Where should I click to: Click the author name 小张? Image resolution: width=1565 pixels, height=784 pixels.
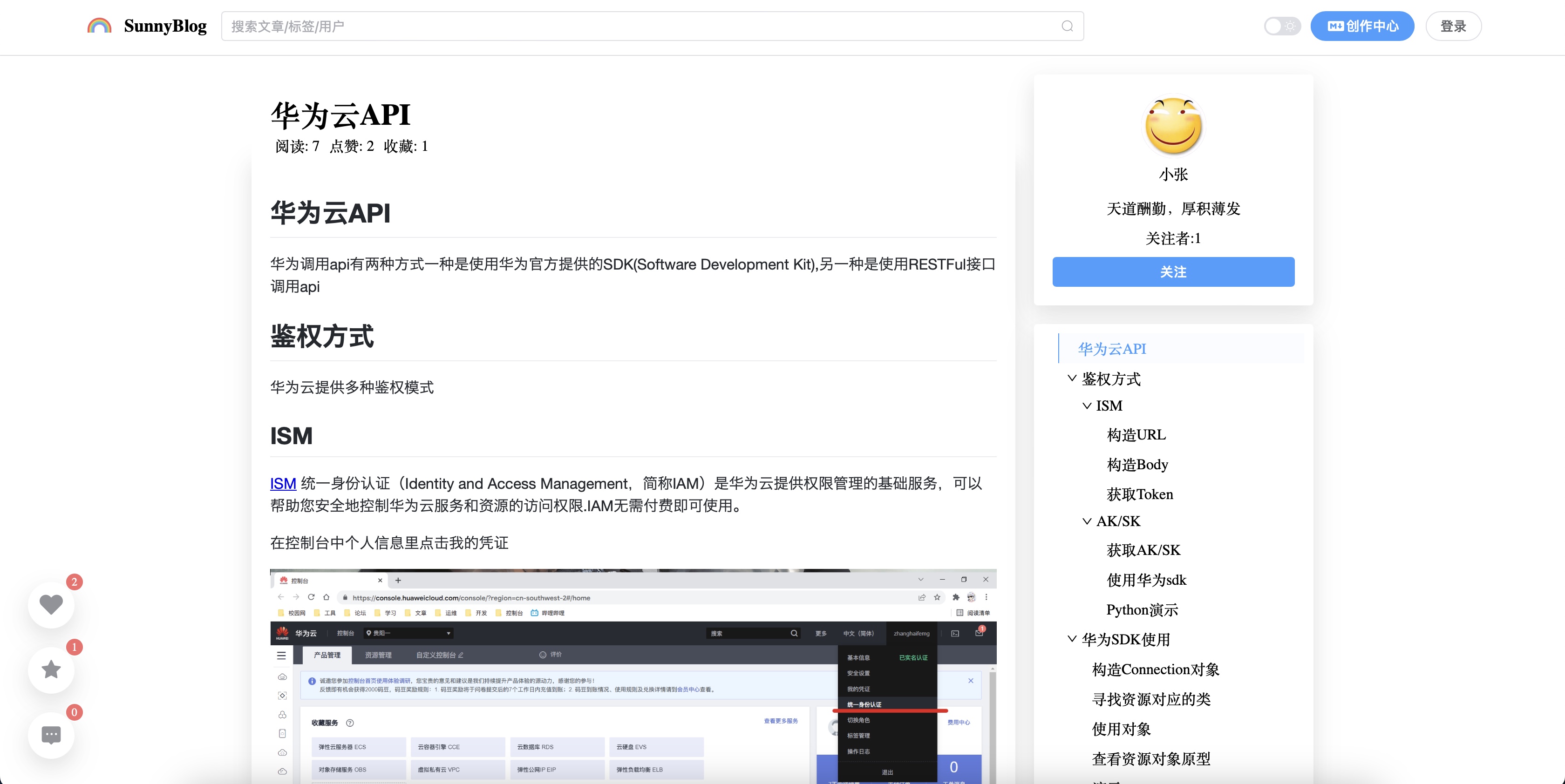(1173, 174)
